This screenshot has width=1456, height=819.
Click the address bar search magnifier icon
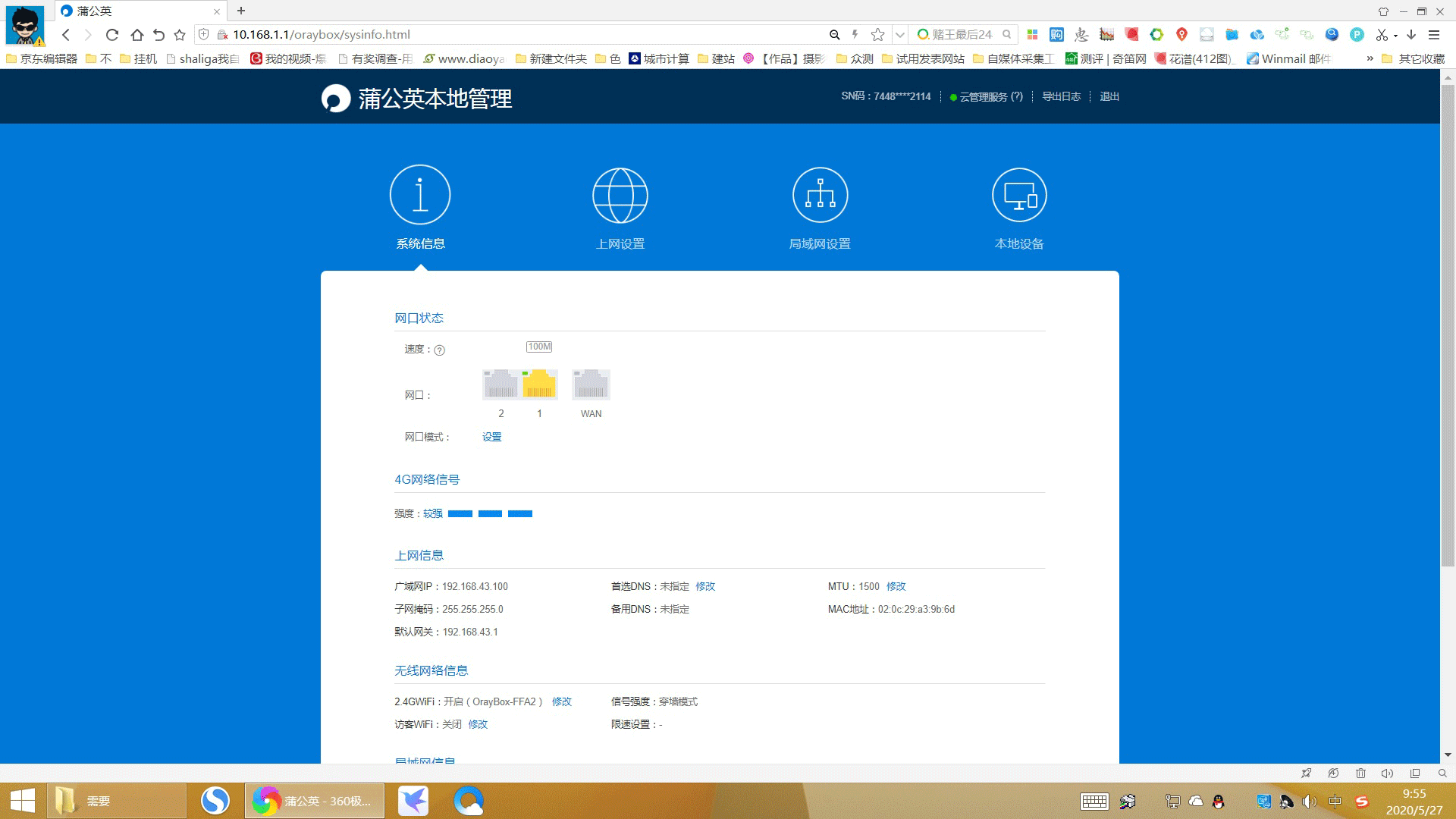[x=834, y=35]
